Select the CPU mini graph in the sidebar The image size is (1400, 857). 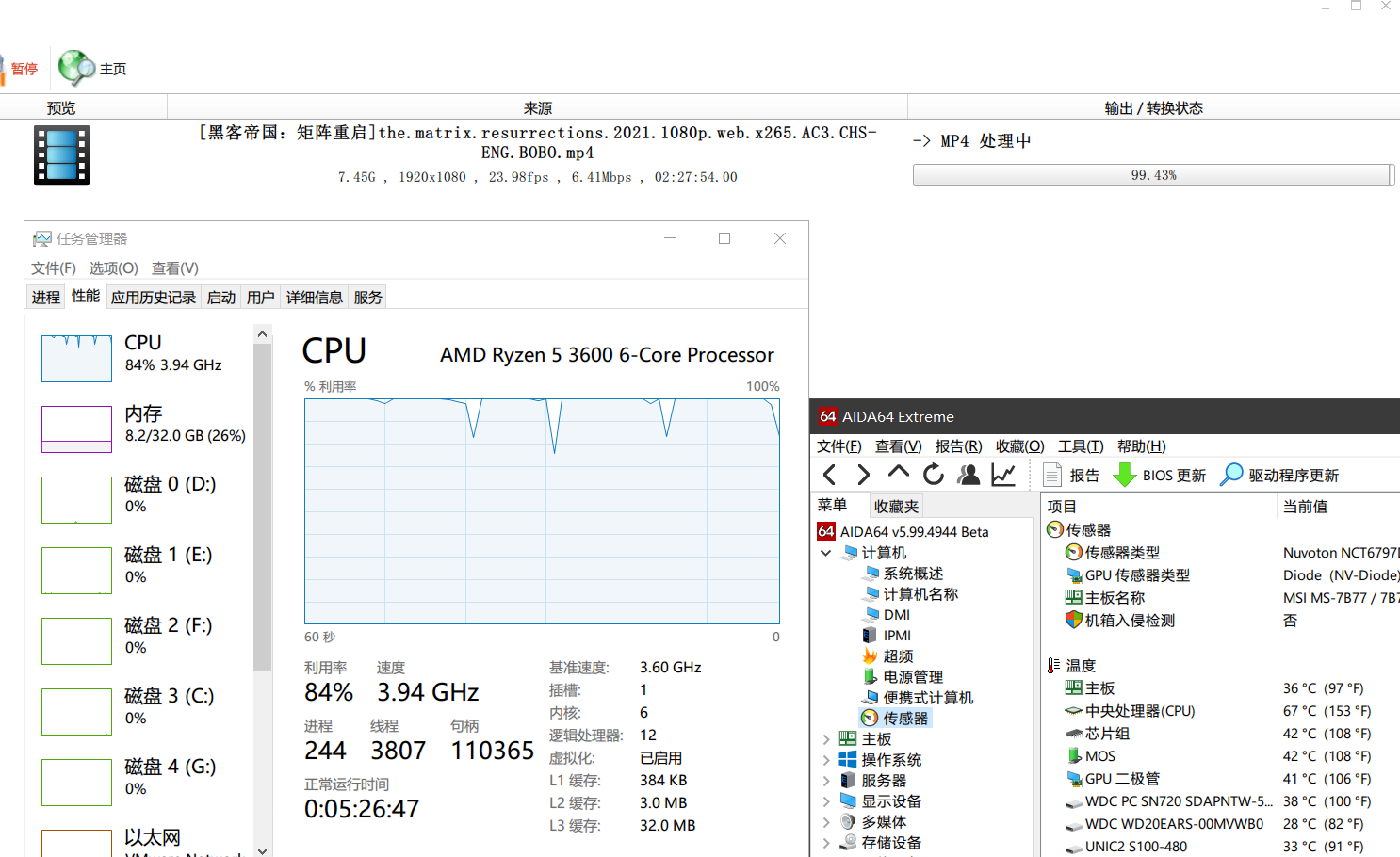pos(76,358)
